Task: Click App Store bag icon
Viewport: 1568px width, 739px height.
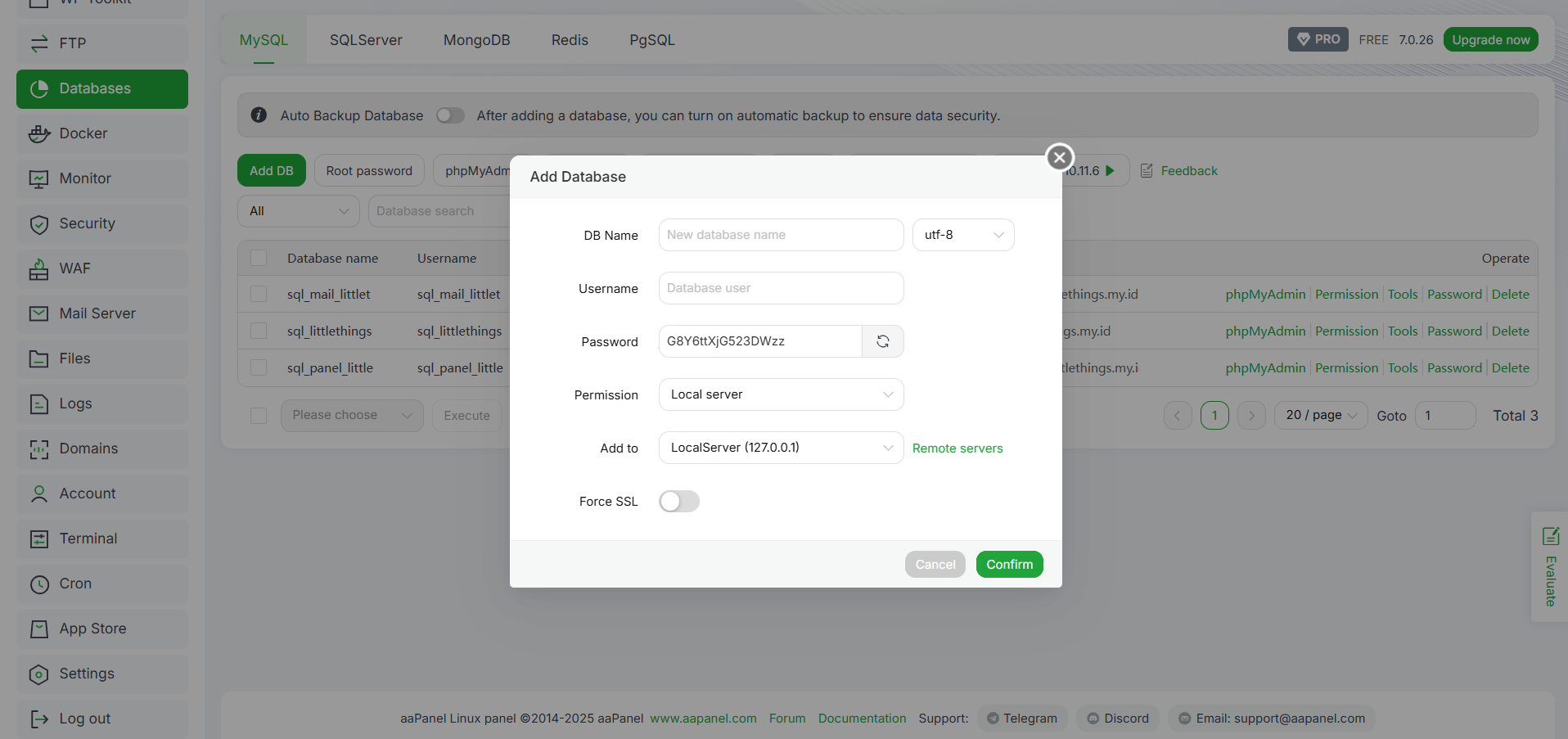Action: [38, 629]
